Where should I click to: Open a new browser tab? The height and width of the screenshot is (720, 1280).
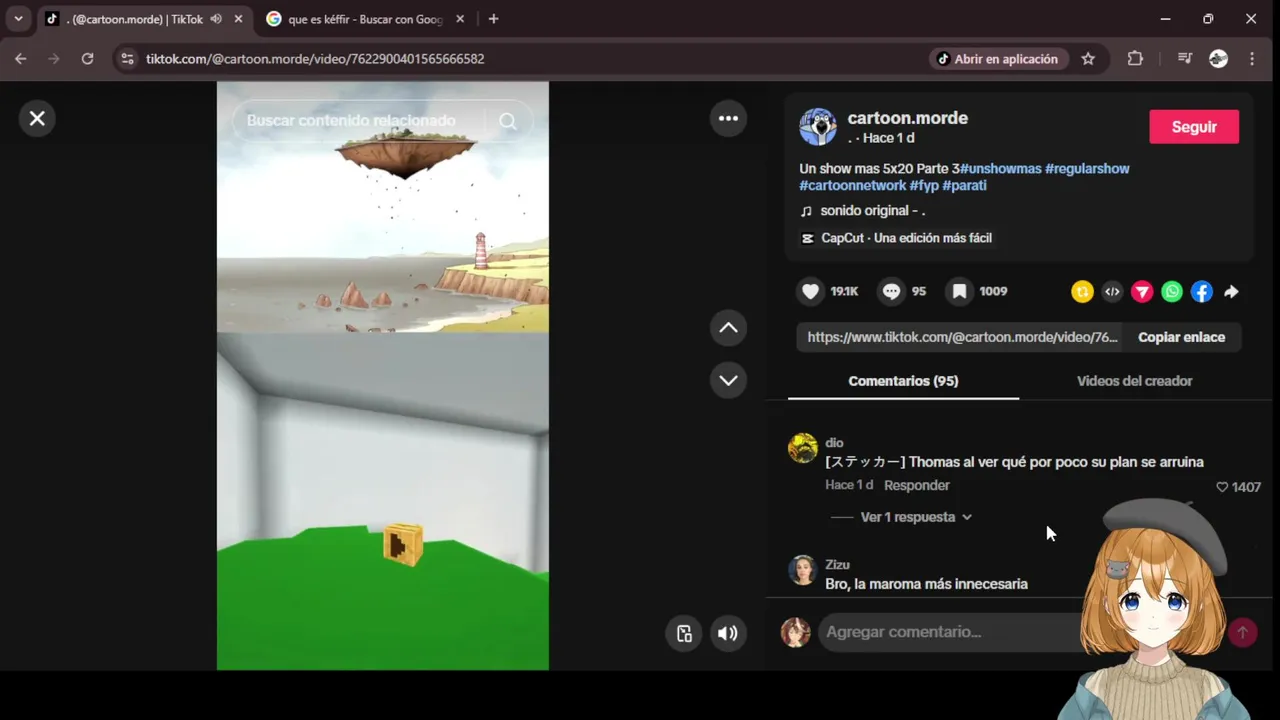(493, 19)
